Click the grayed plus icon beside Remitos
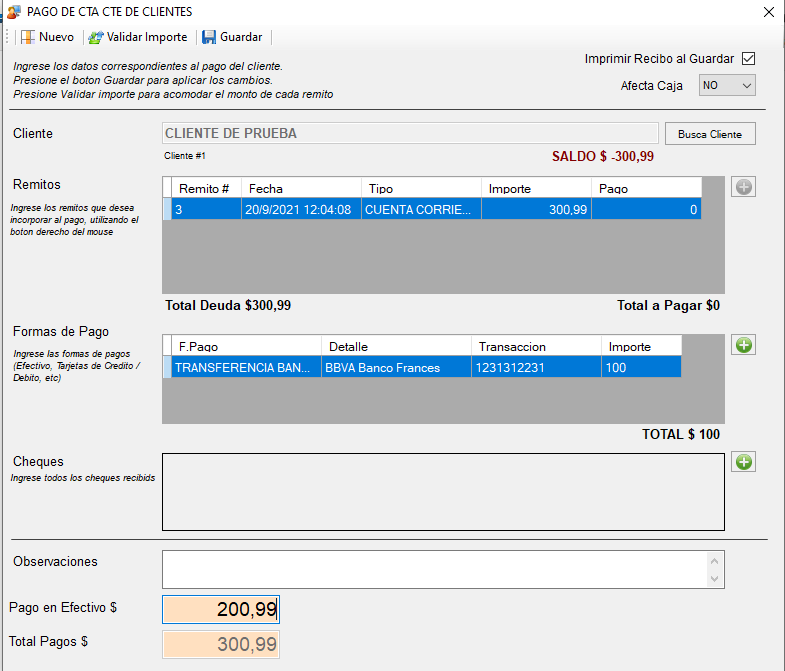 click(743, 187)
